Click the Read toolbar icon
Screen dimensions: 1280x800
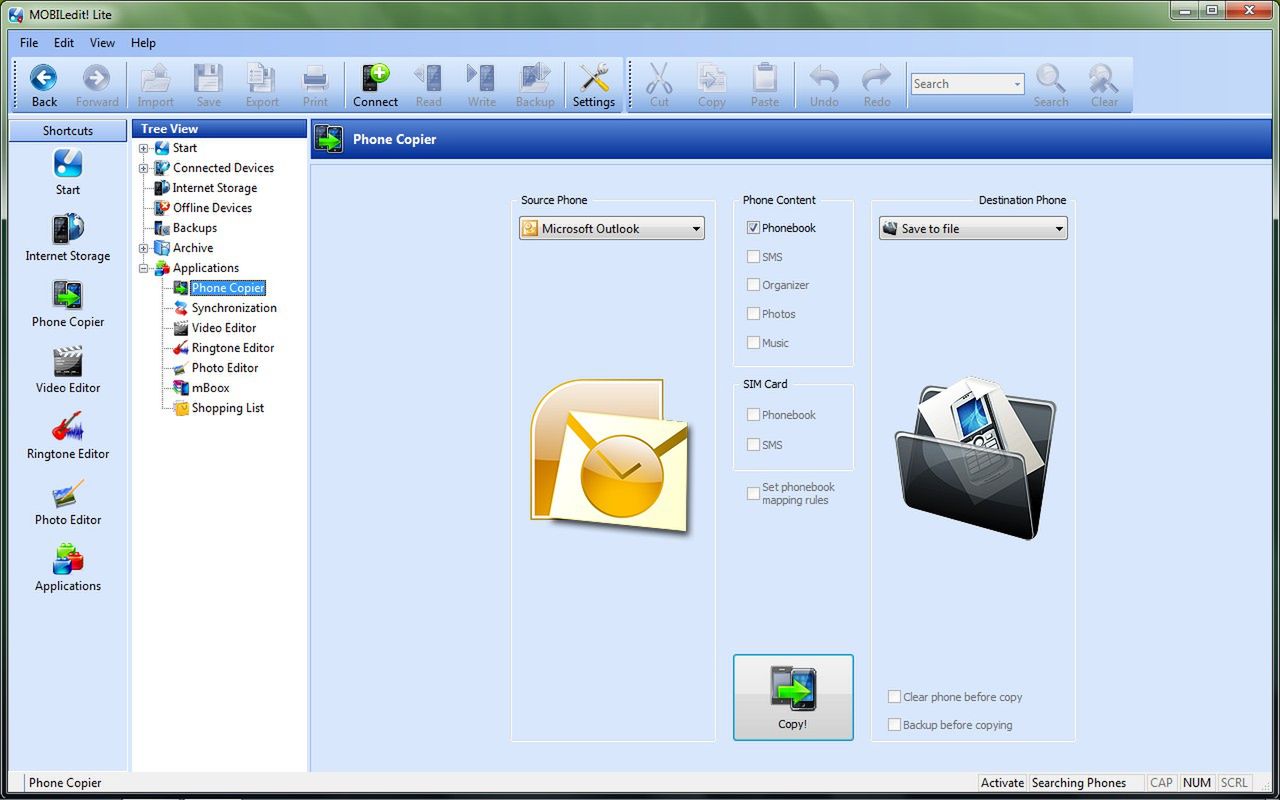pos(428,85)
